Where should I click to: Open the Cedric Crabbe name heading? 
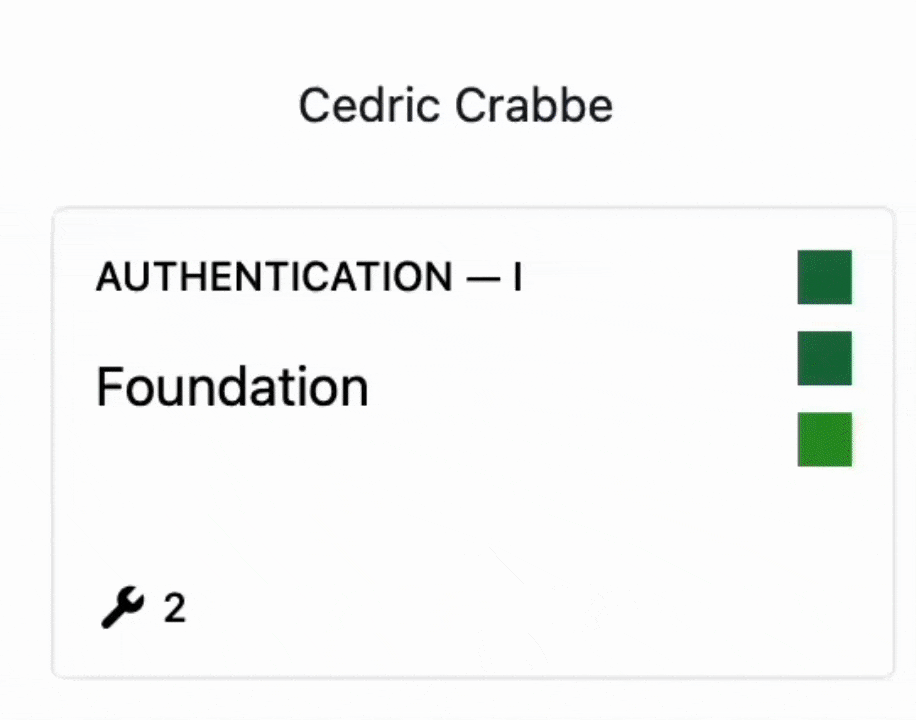(456, 105)
